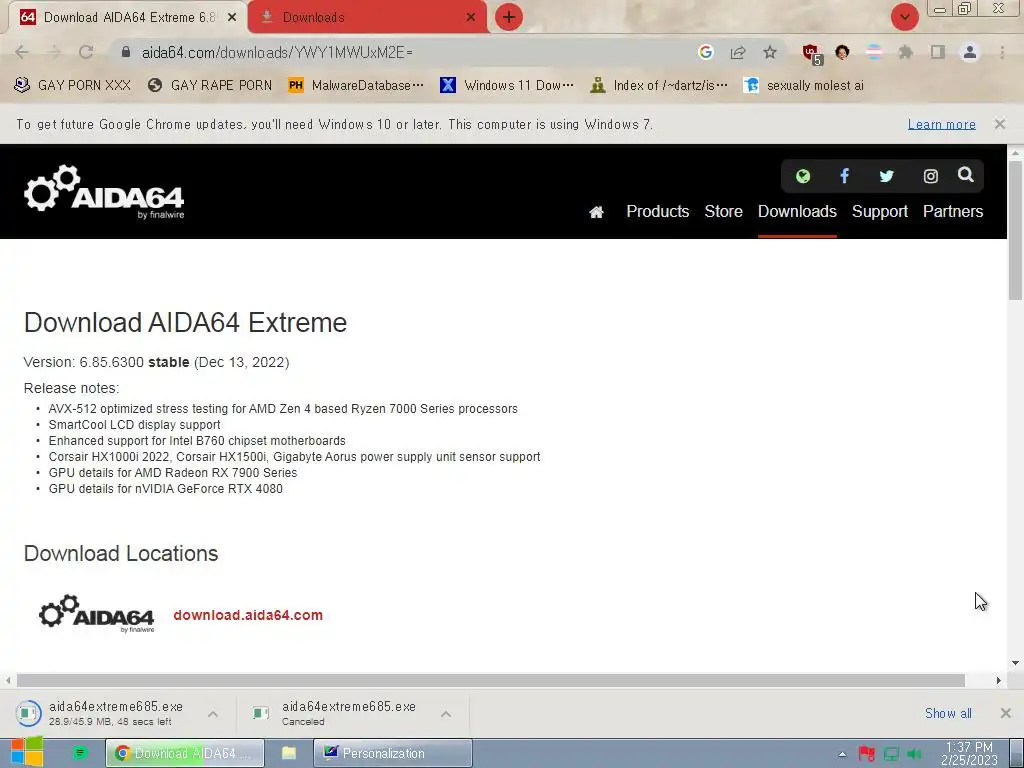Open the Windows 11 Dow… bookmark
Screen dimensions: 1024x768
507,86
